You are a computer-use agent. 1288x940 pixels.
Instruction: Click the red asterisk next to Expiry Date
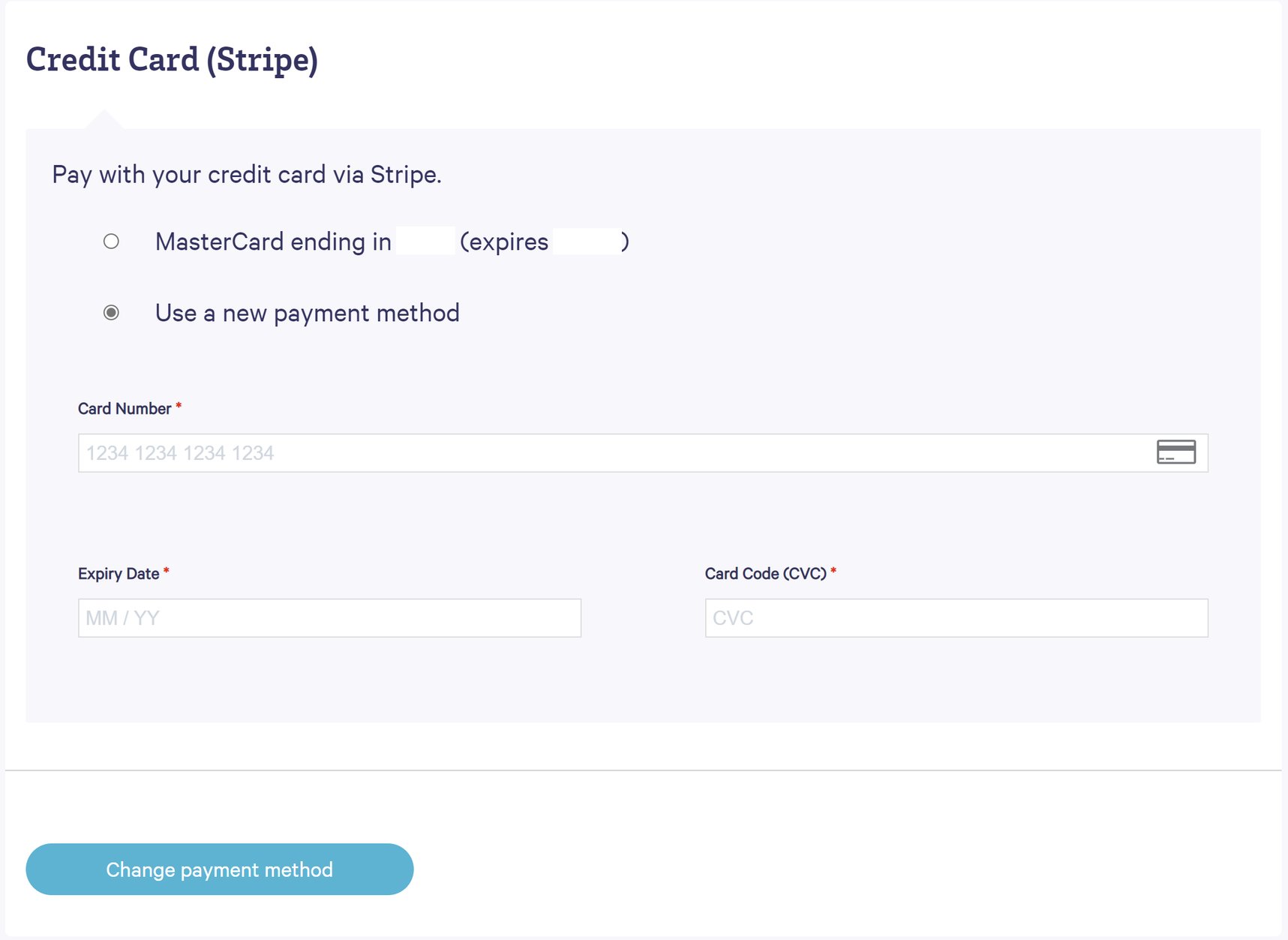[167, 572]
